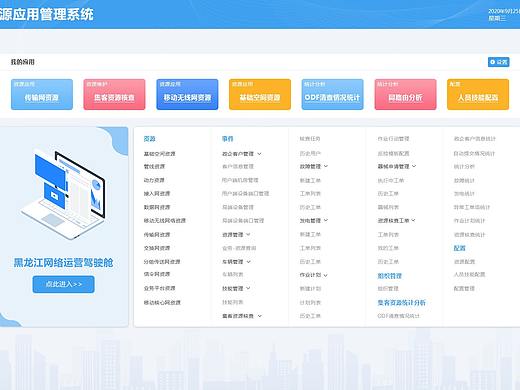Select the 局端设备管理 menu entry

(238, 207)
